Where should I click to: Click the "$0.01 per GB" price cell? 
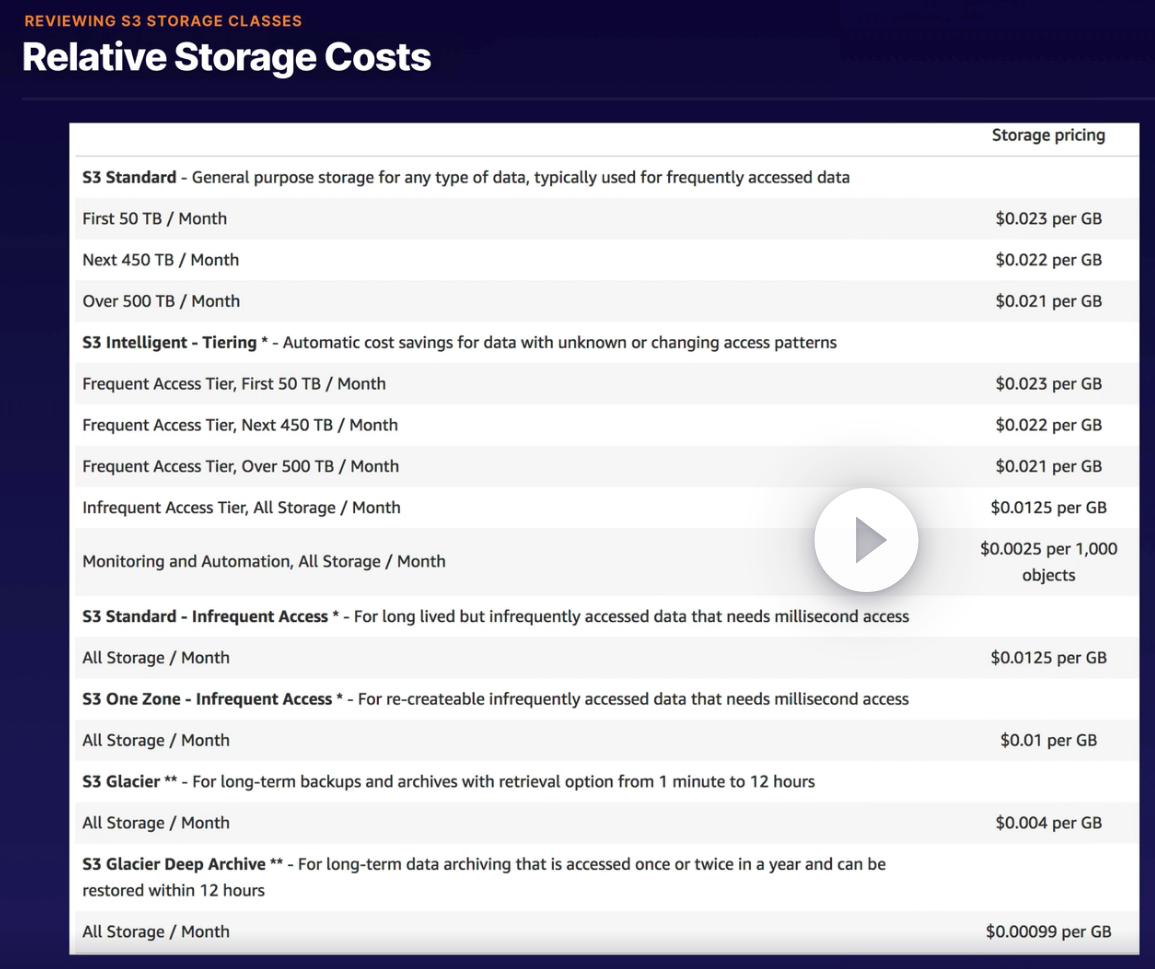pyautogui.click(x=1048, y=740)
